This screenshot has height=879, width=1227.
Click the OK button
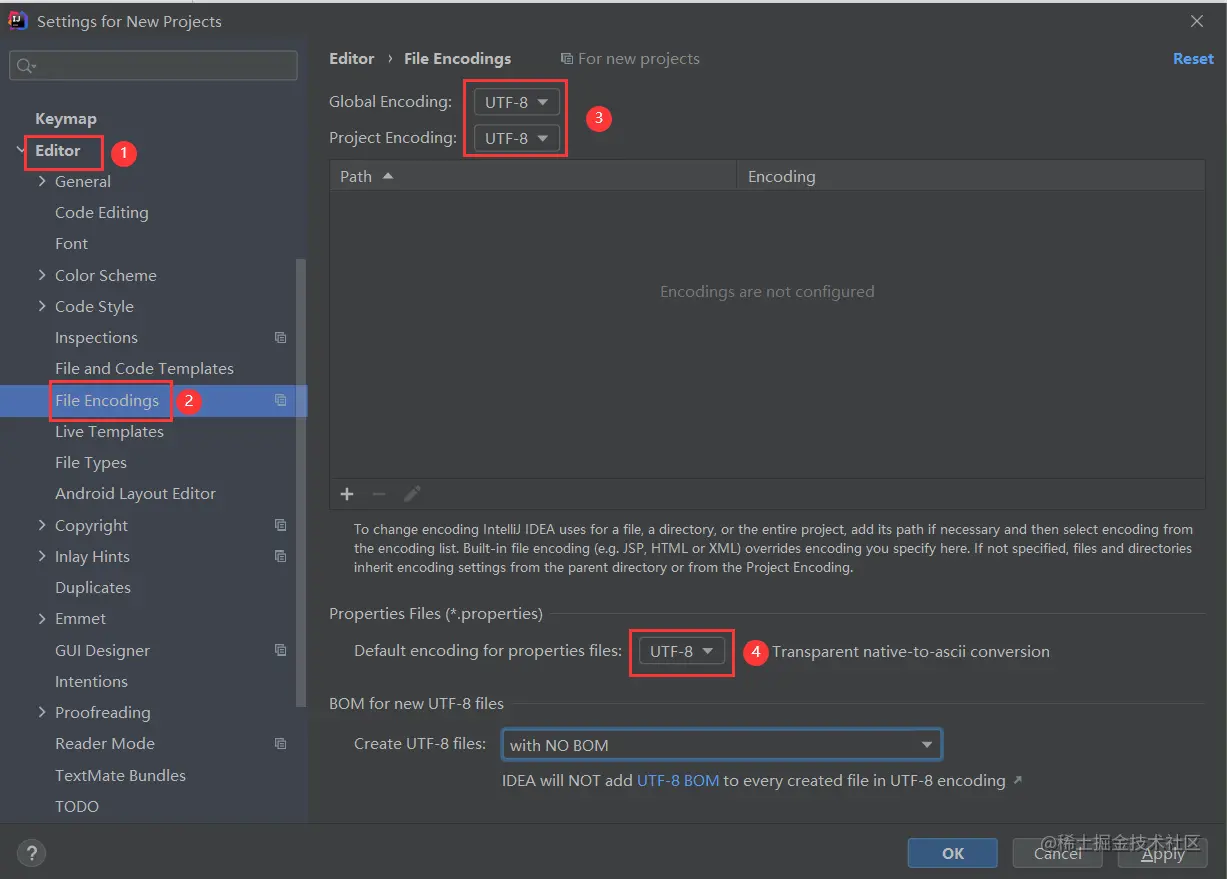point(953,853)
